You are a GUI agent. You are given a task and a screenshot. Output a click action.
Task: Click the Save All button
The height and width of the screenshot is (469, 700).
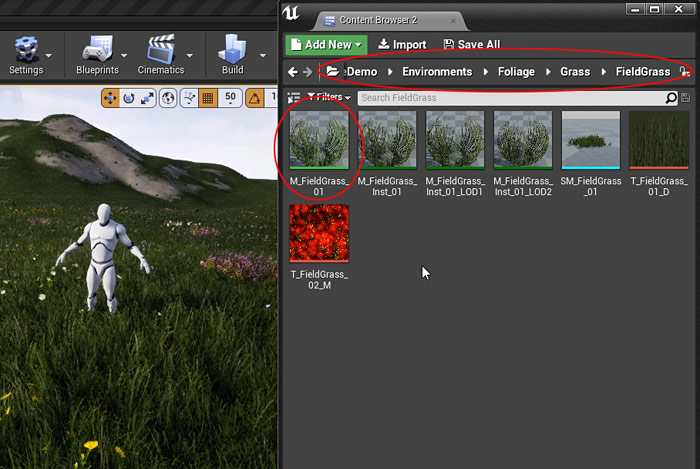coord(471,45)
